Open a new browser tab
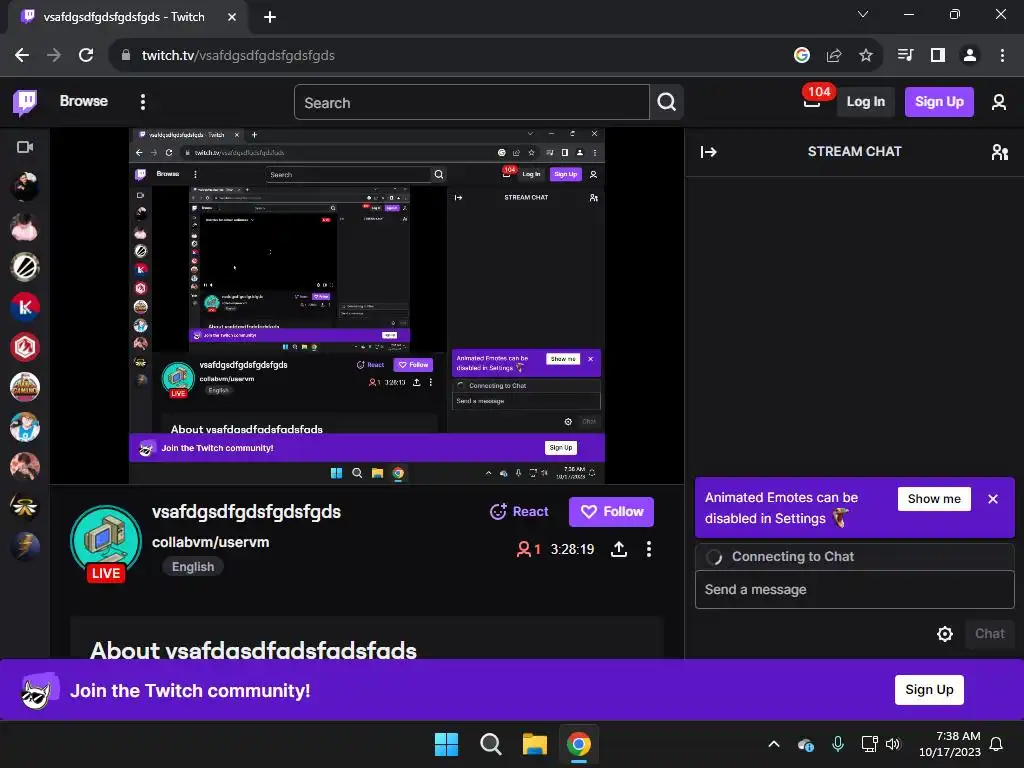The height and width of the screenshot is (768, 1024). (270, 18)
